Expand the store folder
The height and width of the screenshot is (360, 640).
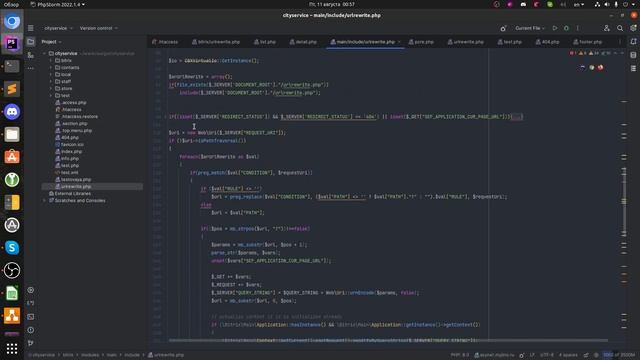51,88
